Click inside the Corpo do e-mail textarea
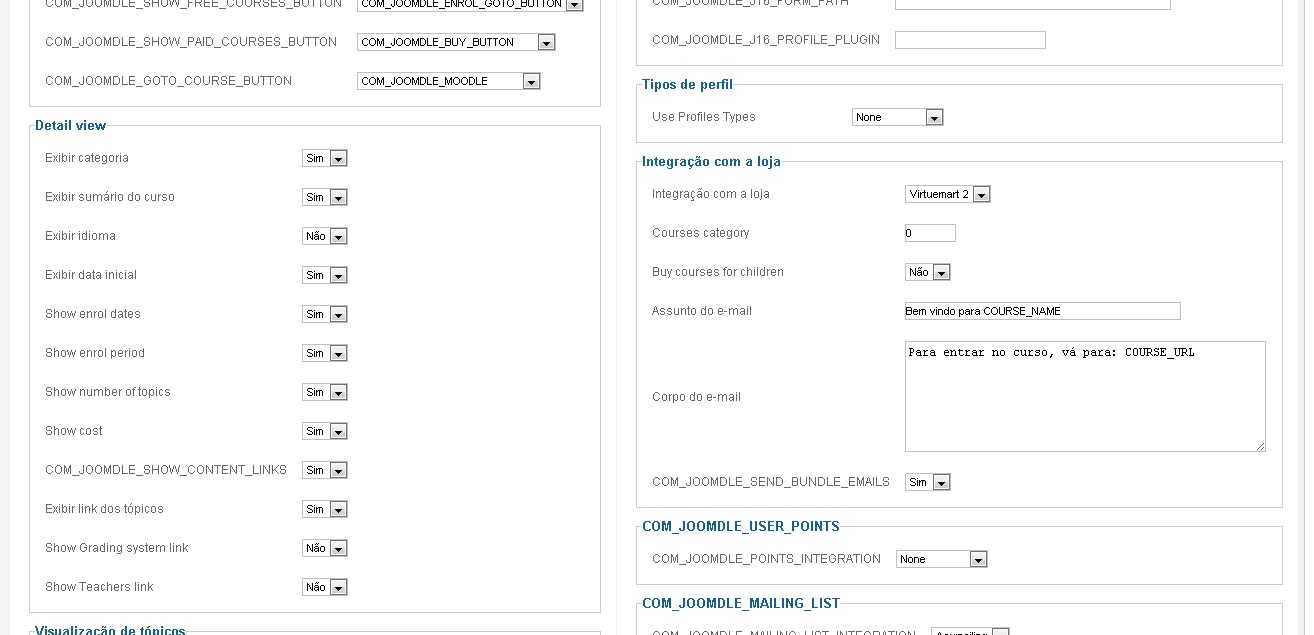 (x=1084, y=397)
